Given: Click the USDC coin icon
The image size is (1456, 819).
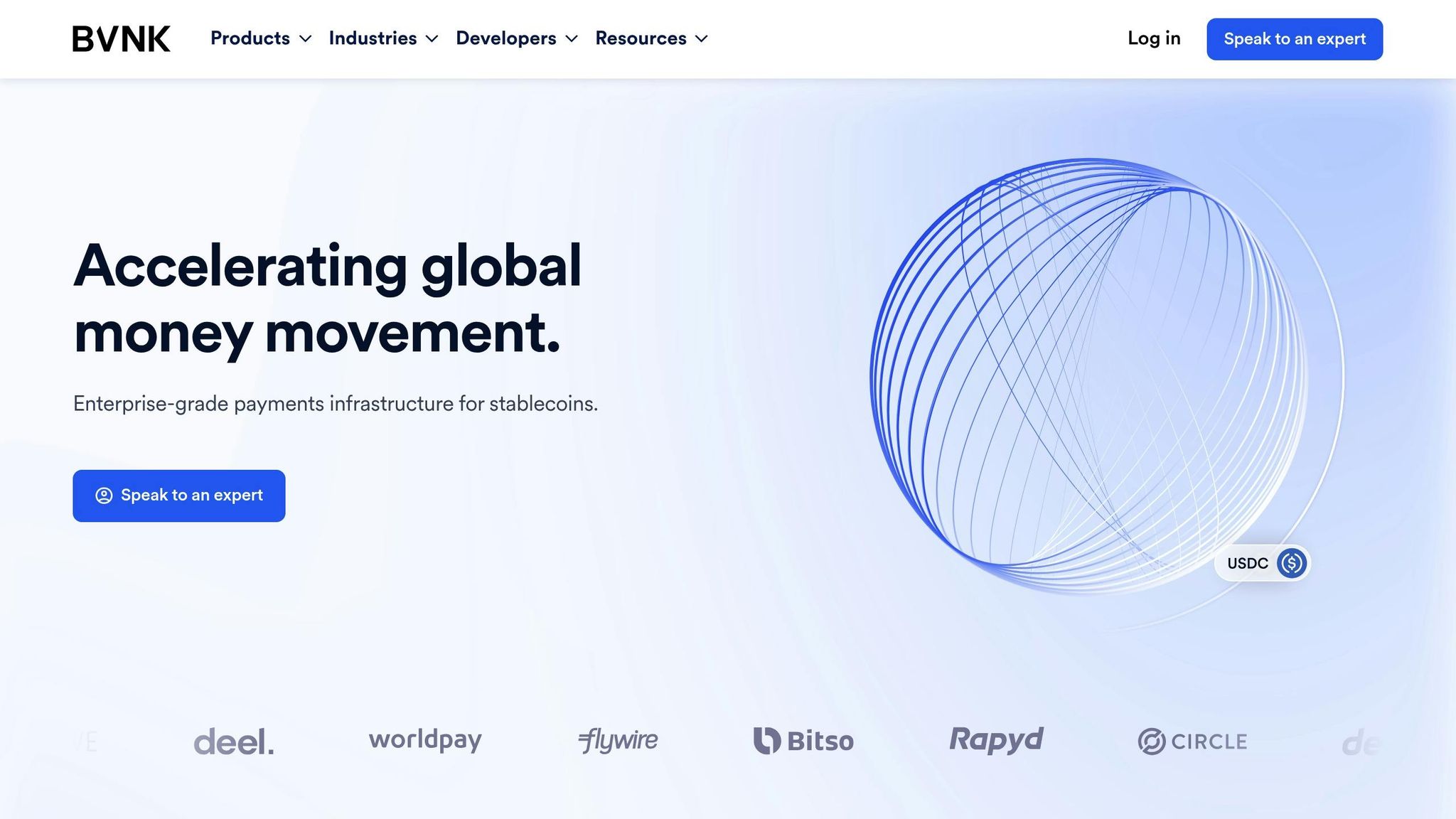Looking at the screenshot, I should click(x=1291, y=563).
